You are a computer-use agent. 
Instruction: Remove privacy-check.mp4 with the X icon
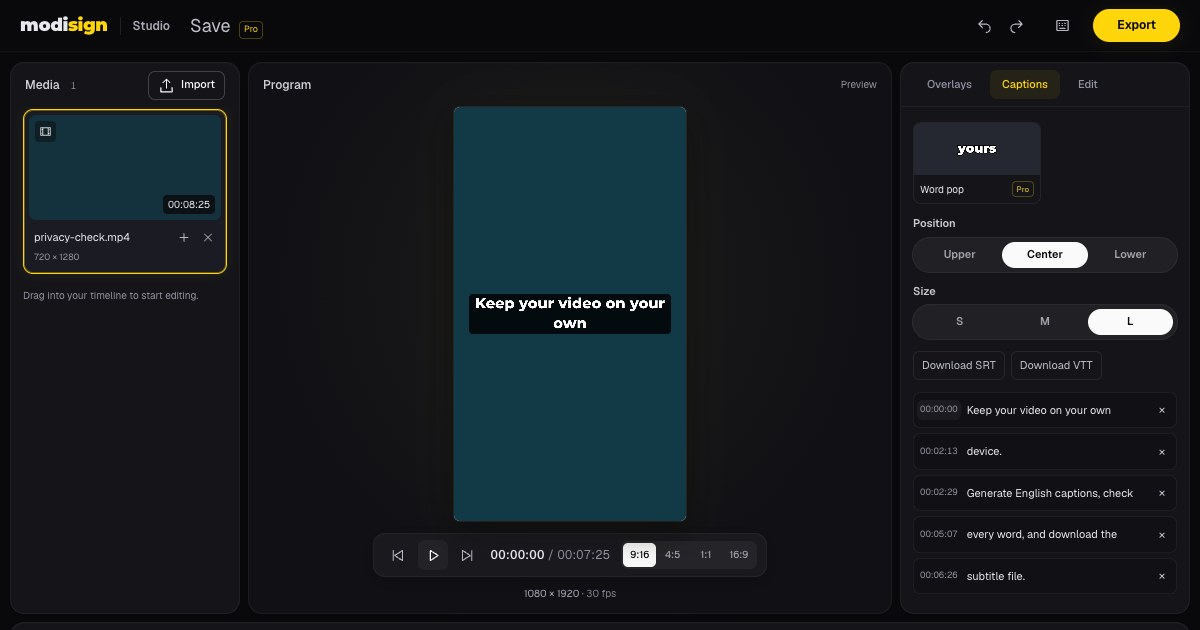[208, 238]
